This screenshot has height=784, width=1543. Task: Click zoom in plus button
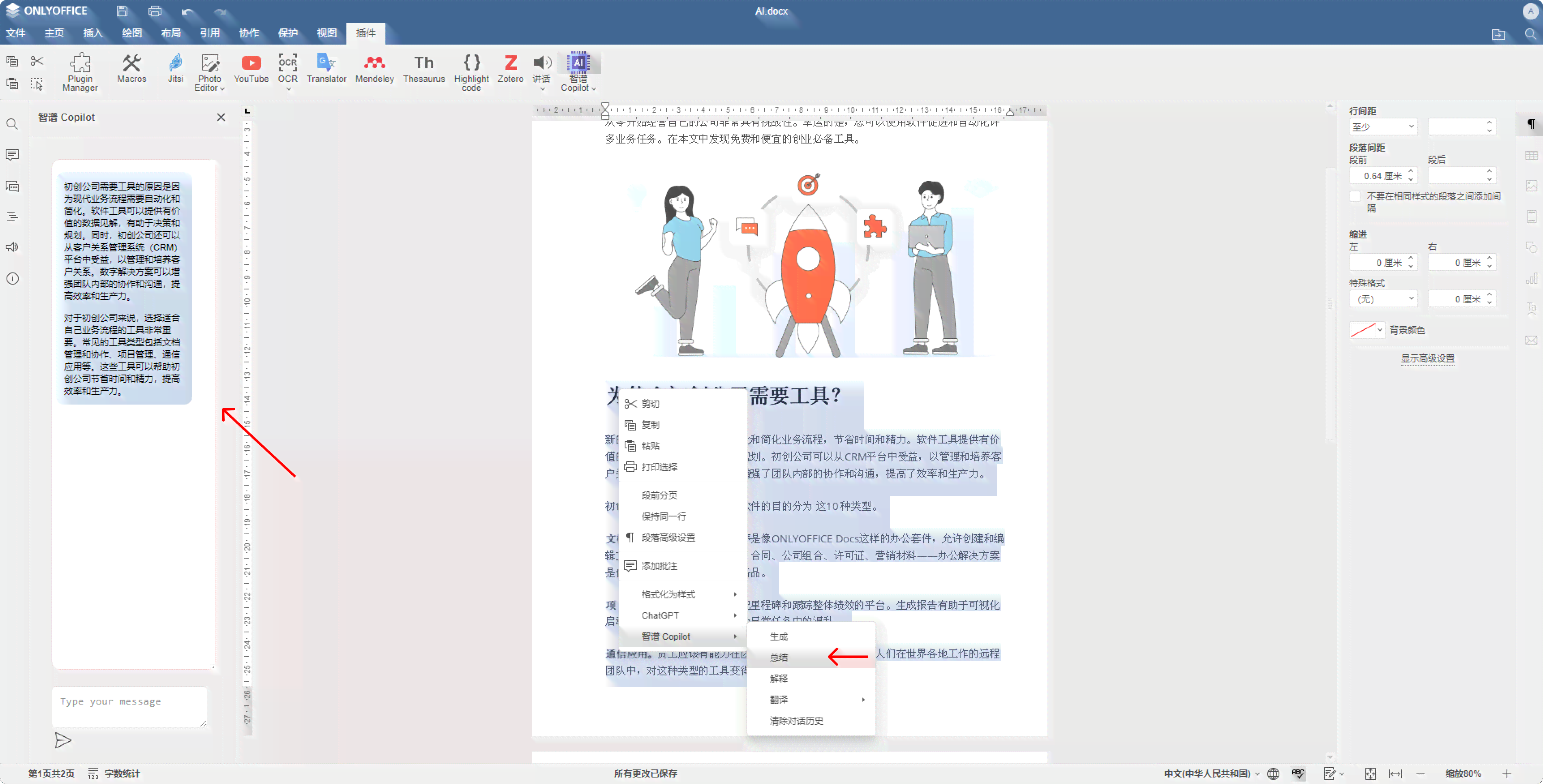pyautogui.click(x=1506, y=774)
